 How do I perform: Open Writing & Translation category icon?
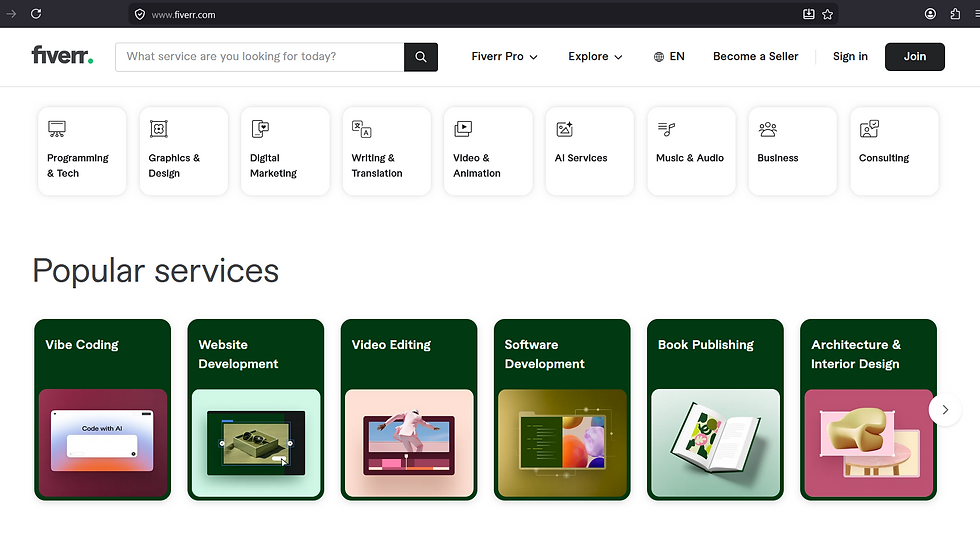coord(361,129)
